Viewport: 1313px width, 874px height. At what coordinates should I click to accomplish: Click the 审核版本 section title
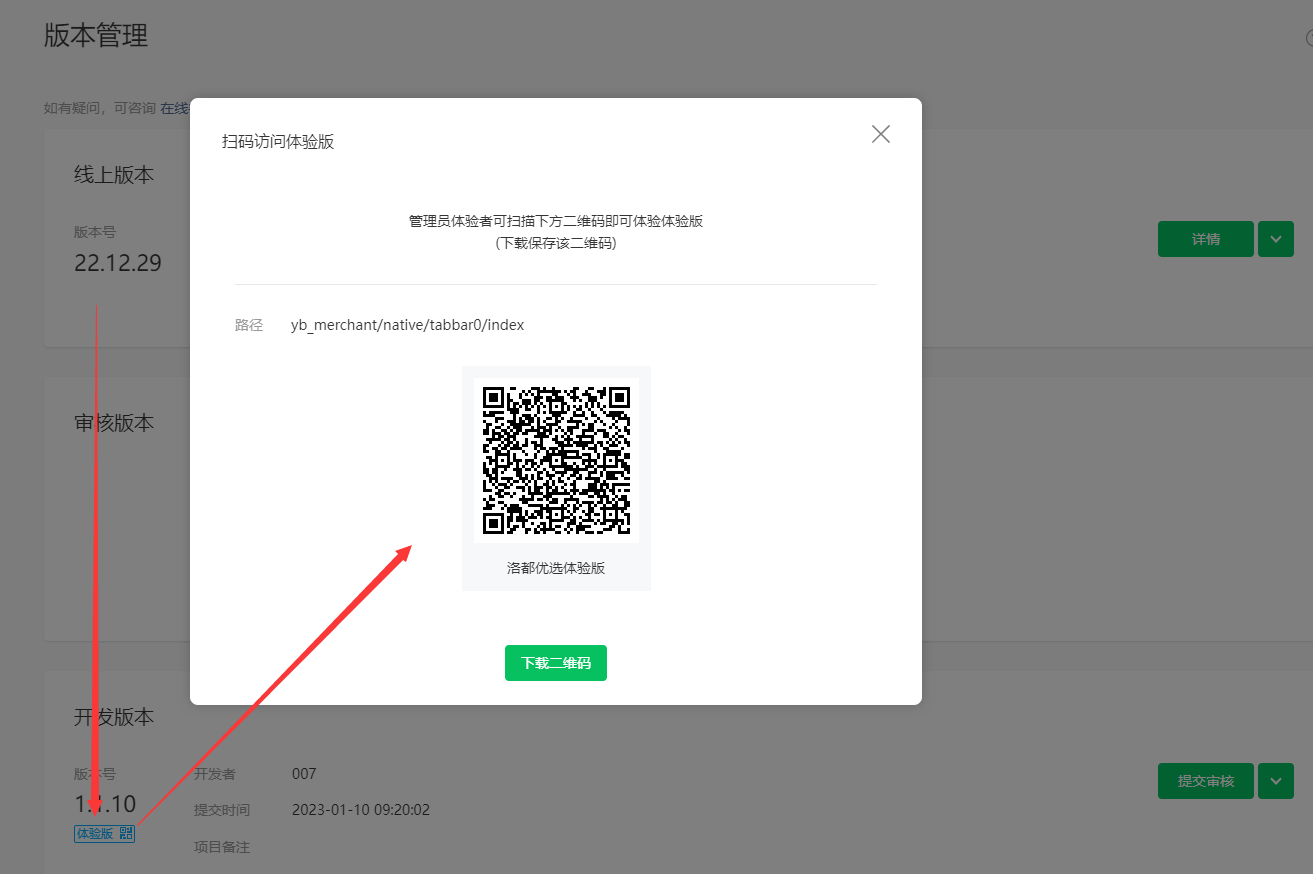tap(114, 422)
